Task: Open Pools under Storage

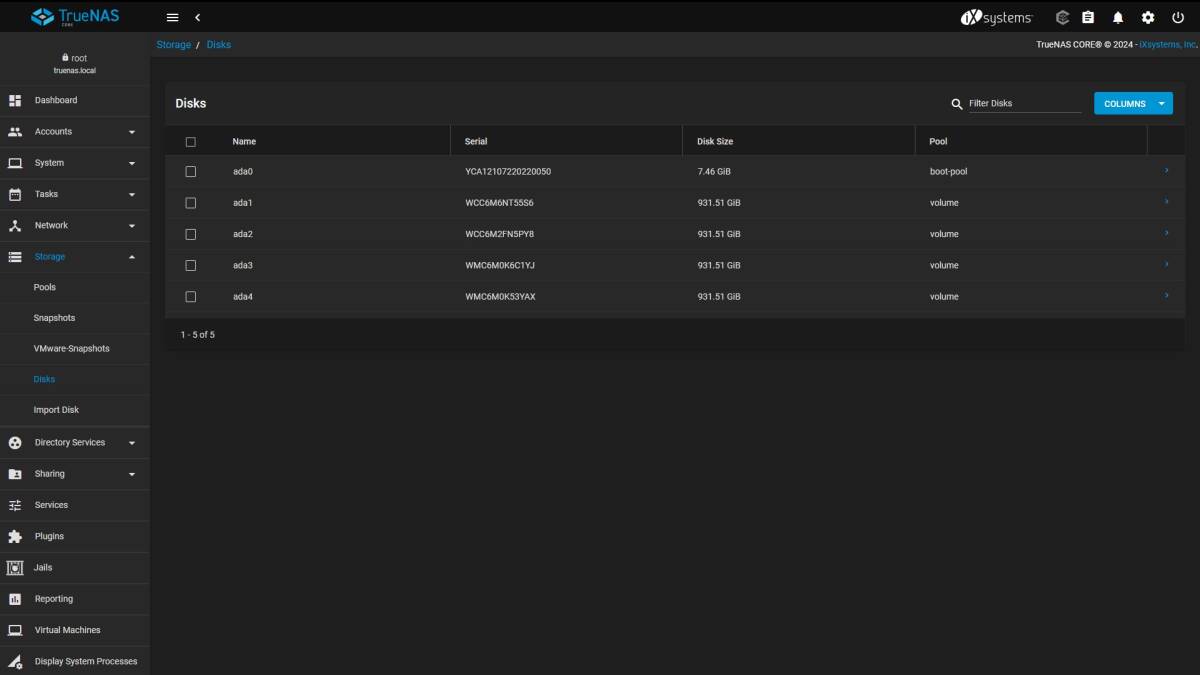Action: tap(45, 287)
